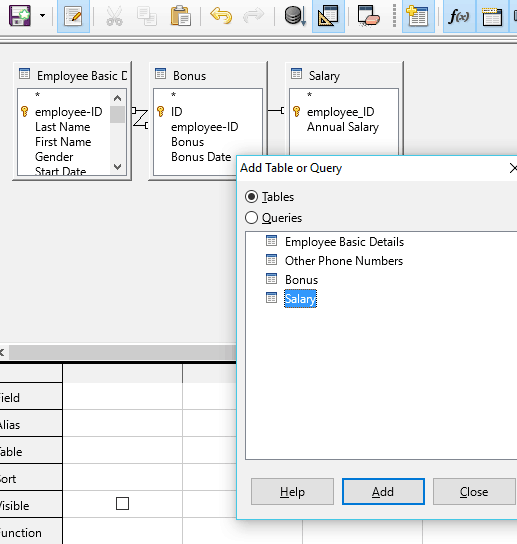
Task: Click First Name field in Employee table
Action: (x=63, y=142)
